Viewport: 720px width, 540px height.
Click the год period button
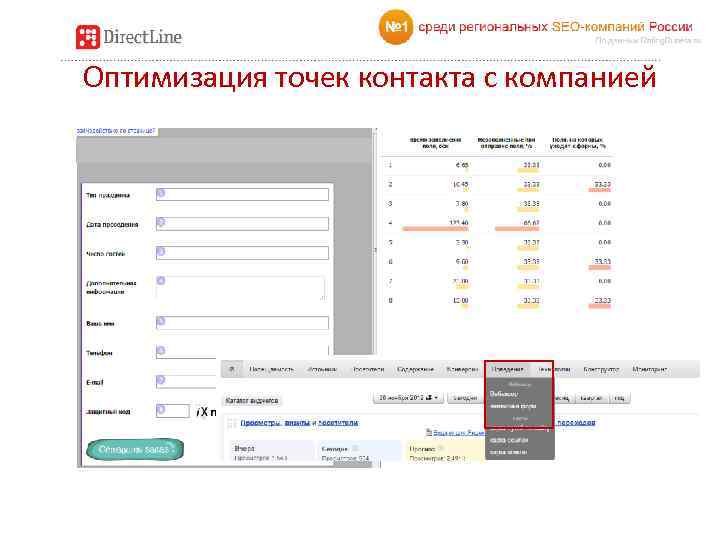point(619,398)
